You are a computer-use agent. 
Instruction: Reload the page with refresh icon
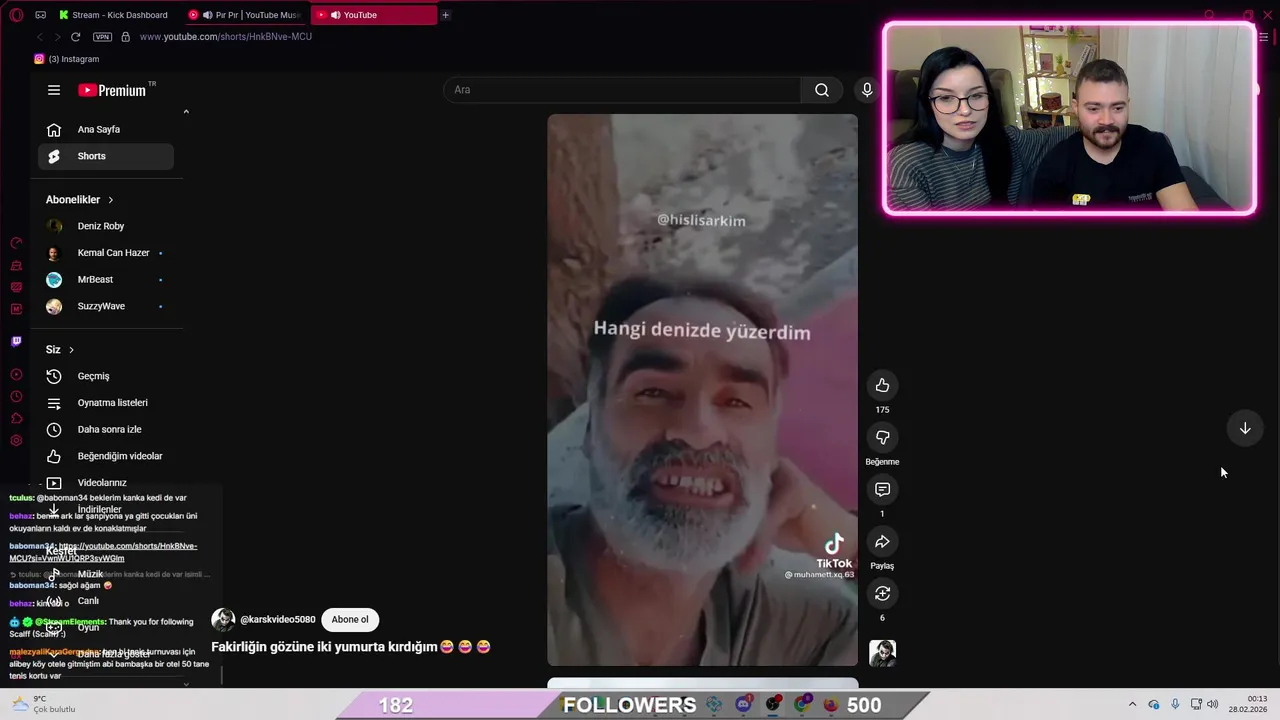click(x=75, y=37)
